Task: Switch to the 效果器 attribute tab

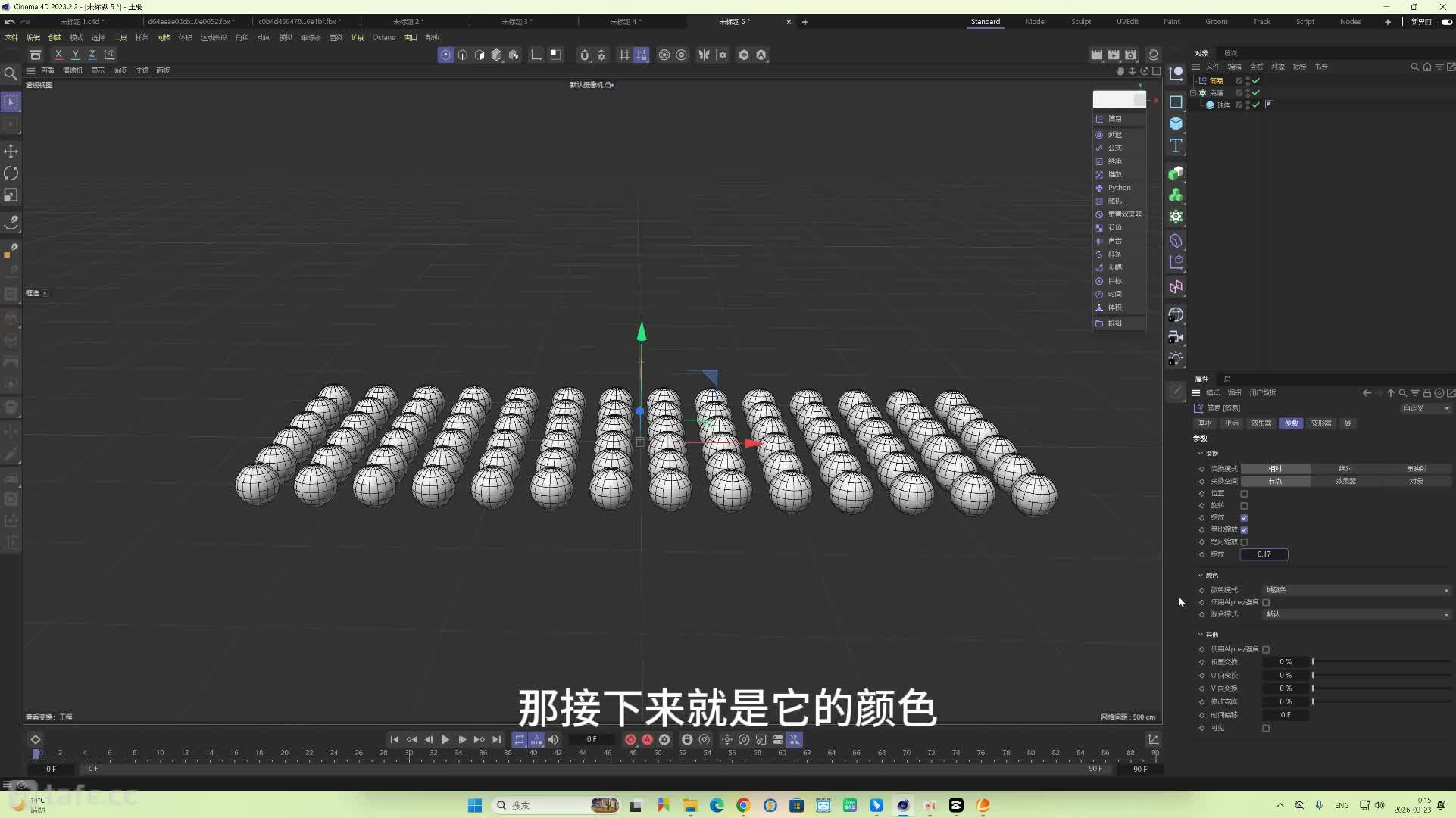Action: point(1261,423)
